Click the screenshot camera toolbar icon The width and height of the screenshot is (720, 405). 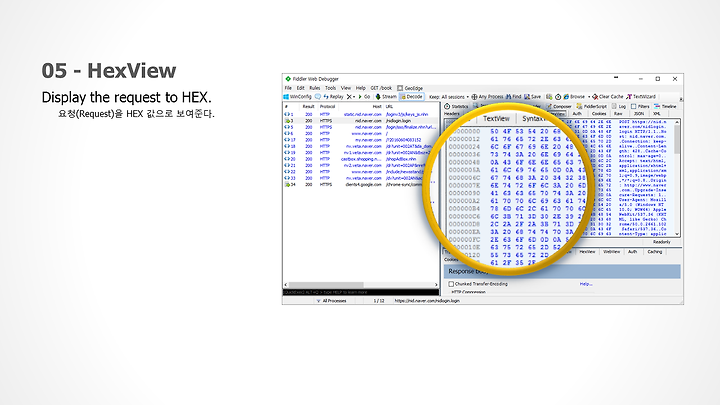pos(549,97)
